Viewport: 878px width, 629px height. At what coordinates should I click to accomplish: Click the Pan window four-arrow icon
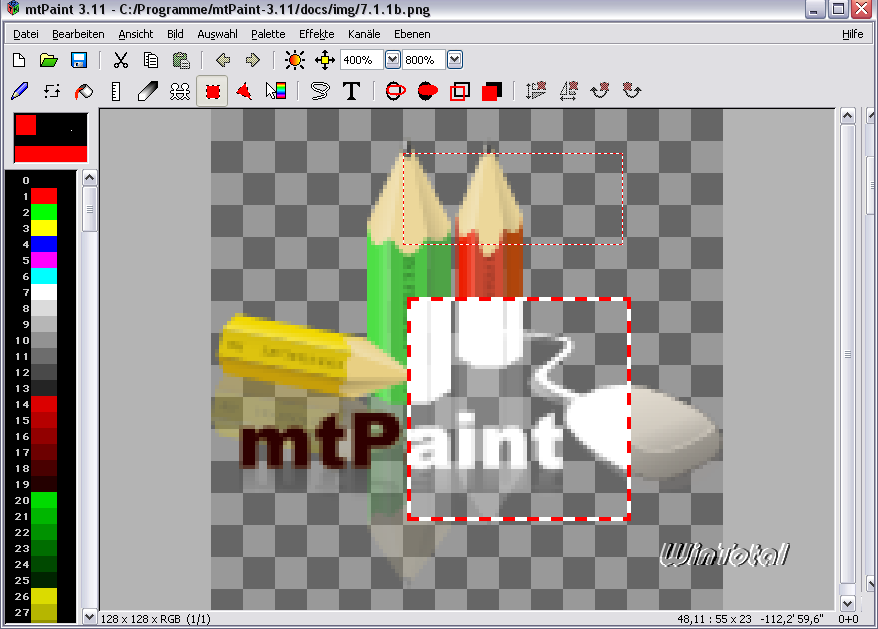[x=325, y=60]
